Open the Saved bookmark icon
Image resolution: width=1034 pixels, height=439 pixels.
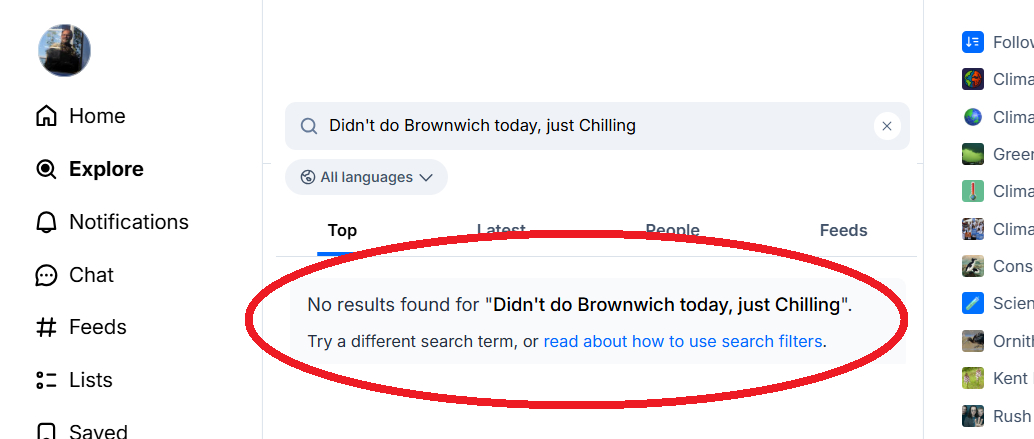[46, 431]
